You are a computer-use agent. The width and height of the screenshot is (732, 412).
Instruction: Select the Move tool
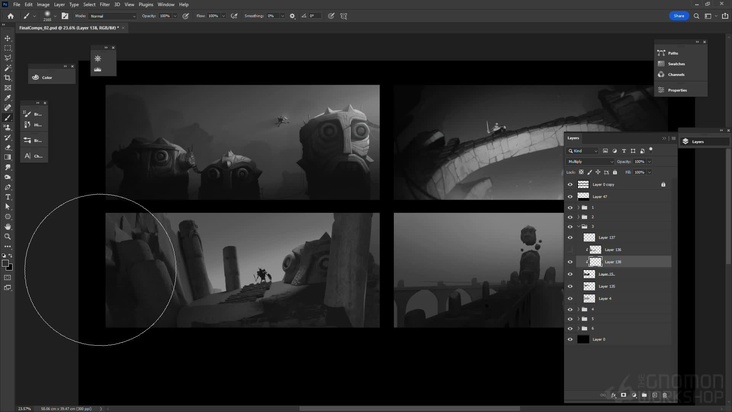[x=7, y=38]
